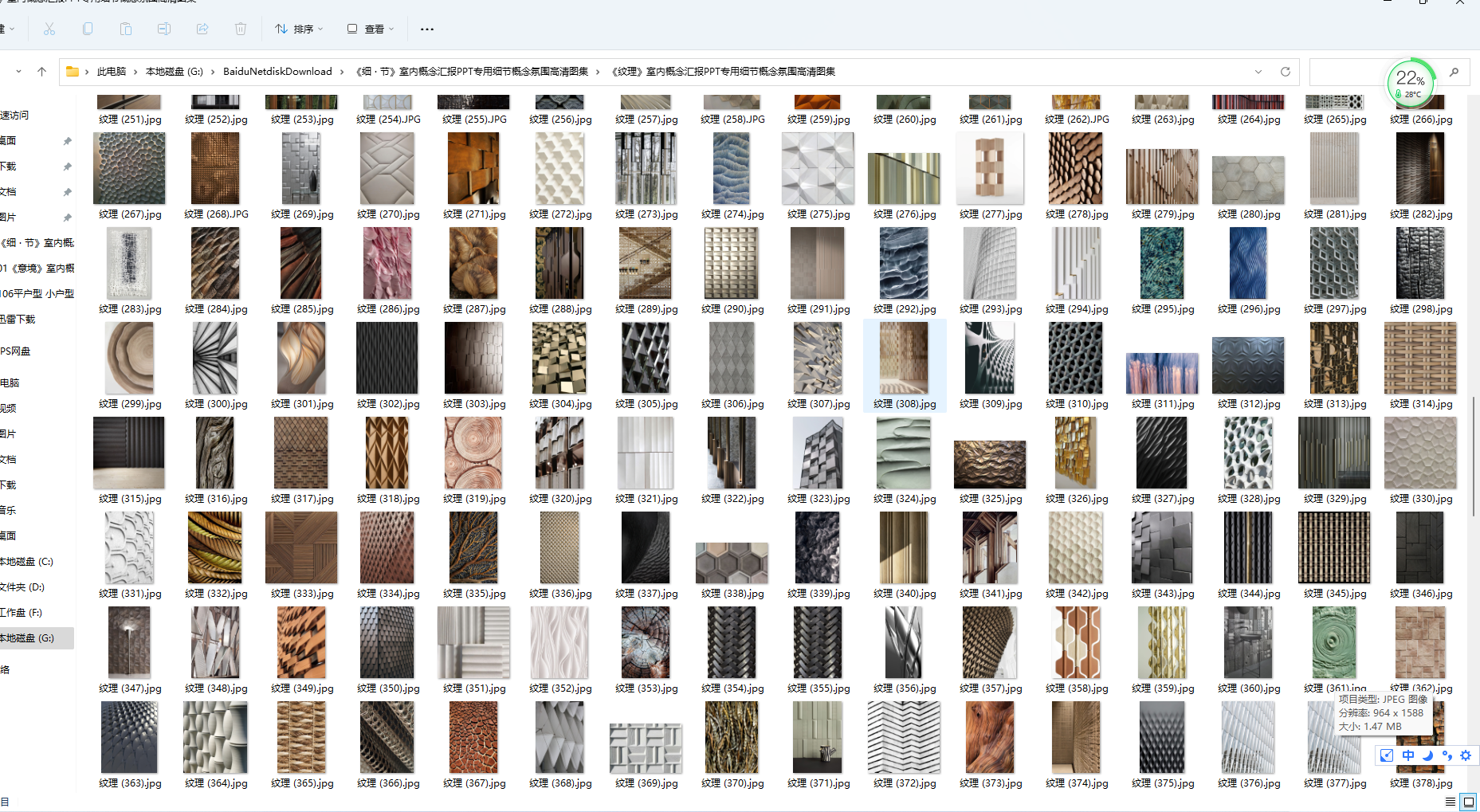Select 本地磁盘 (G:) in the sidebar
The width and height of the screenshot is (1480, 812).
(37, 638)
